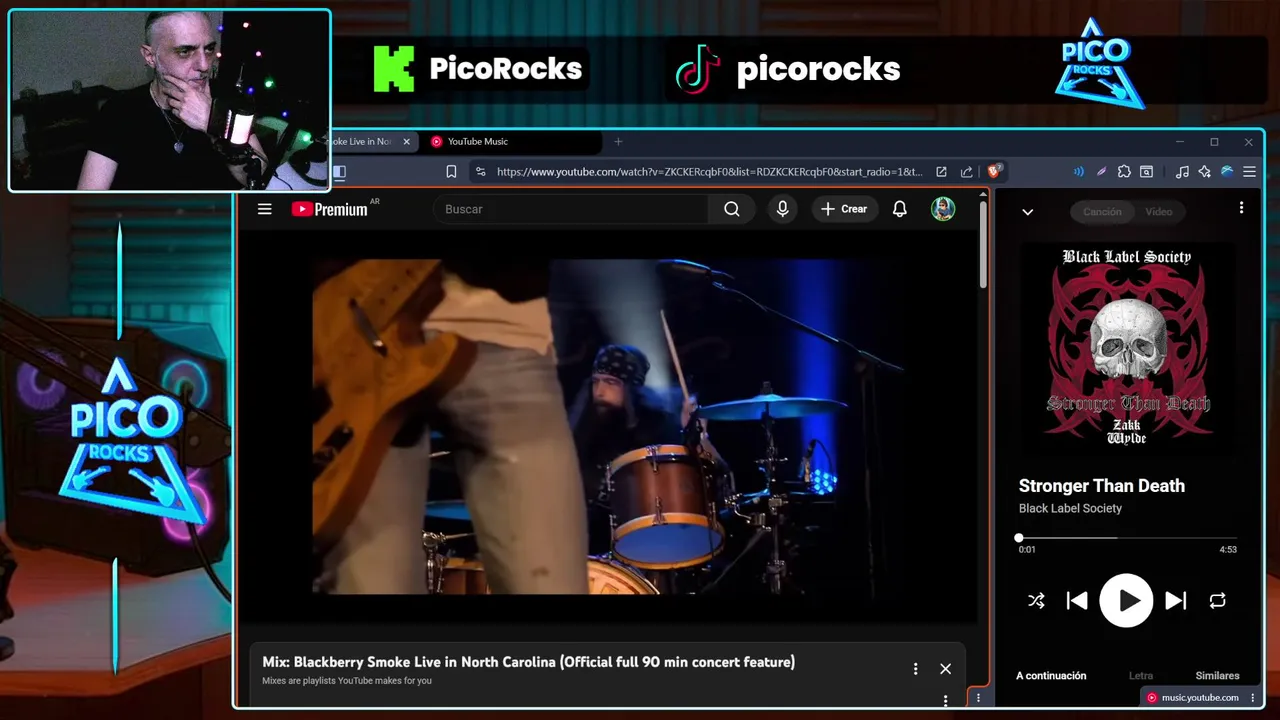
Task: Click the YouTube Premium logo
Action: [330, 209]
